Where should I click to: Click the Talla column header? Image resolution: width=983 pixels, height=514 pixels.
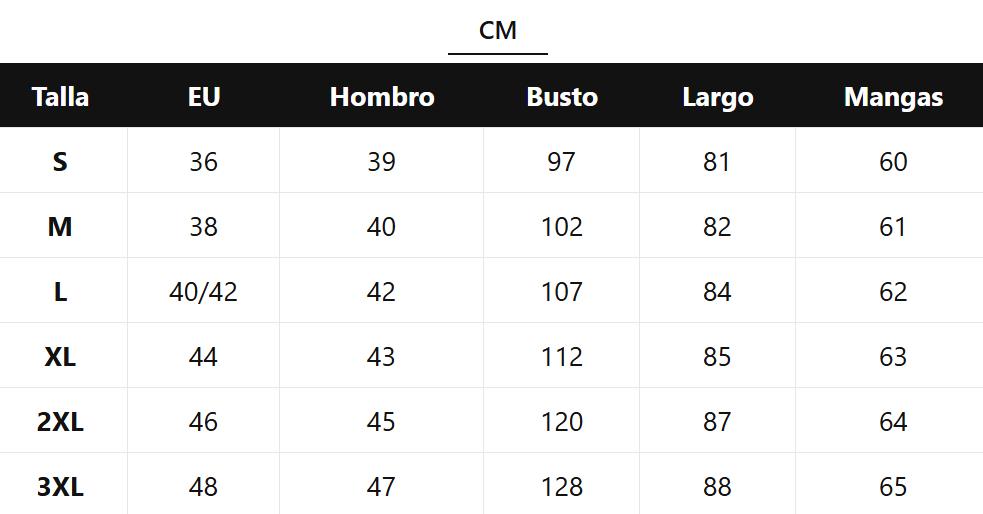click(x=60, y=97)
